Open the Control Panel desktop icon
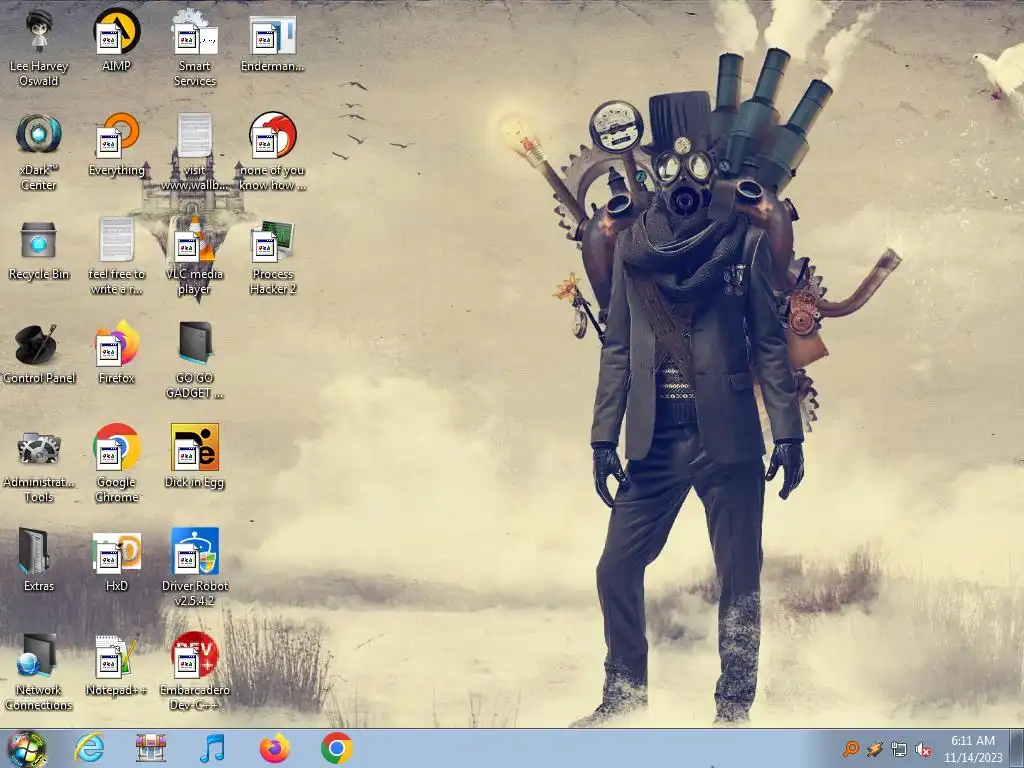 point(39,353)
